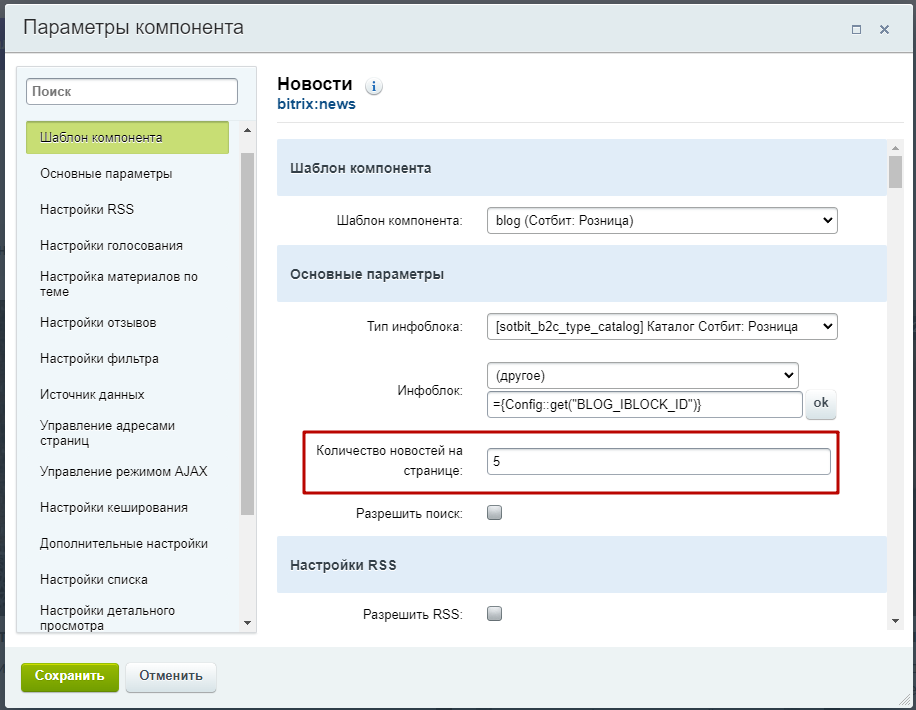Maximize the Параметры компонента dialog
This screenshot has height=710, width=916.
pos(856,29)
